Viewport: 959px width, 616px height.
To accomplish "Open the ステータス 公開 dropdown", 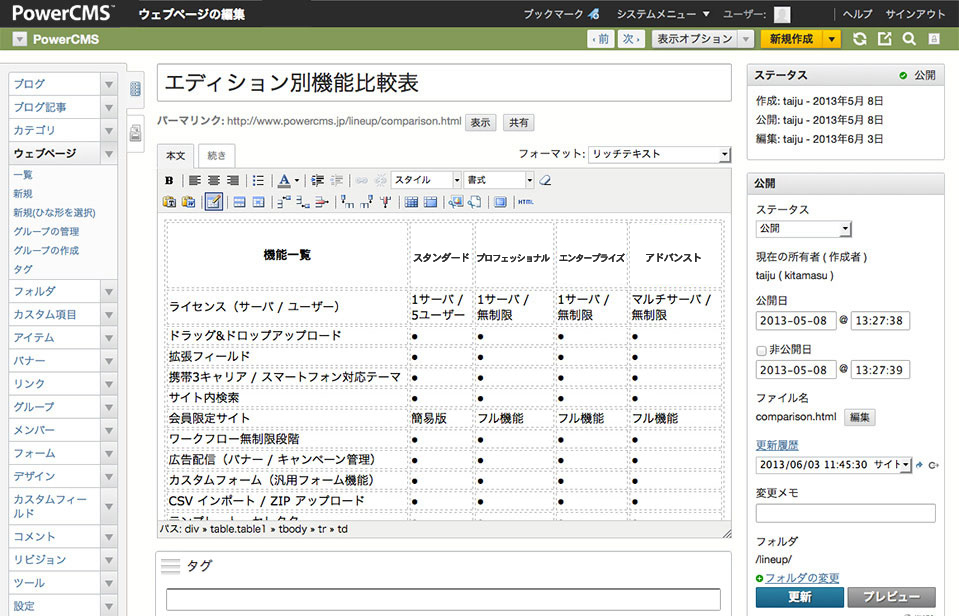I will (803, 229).
